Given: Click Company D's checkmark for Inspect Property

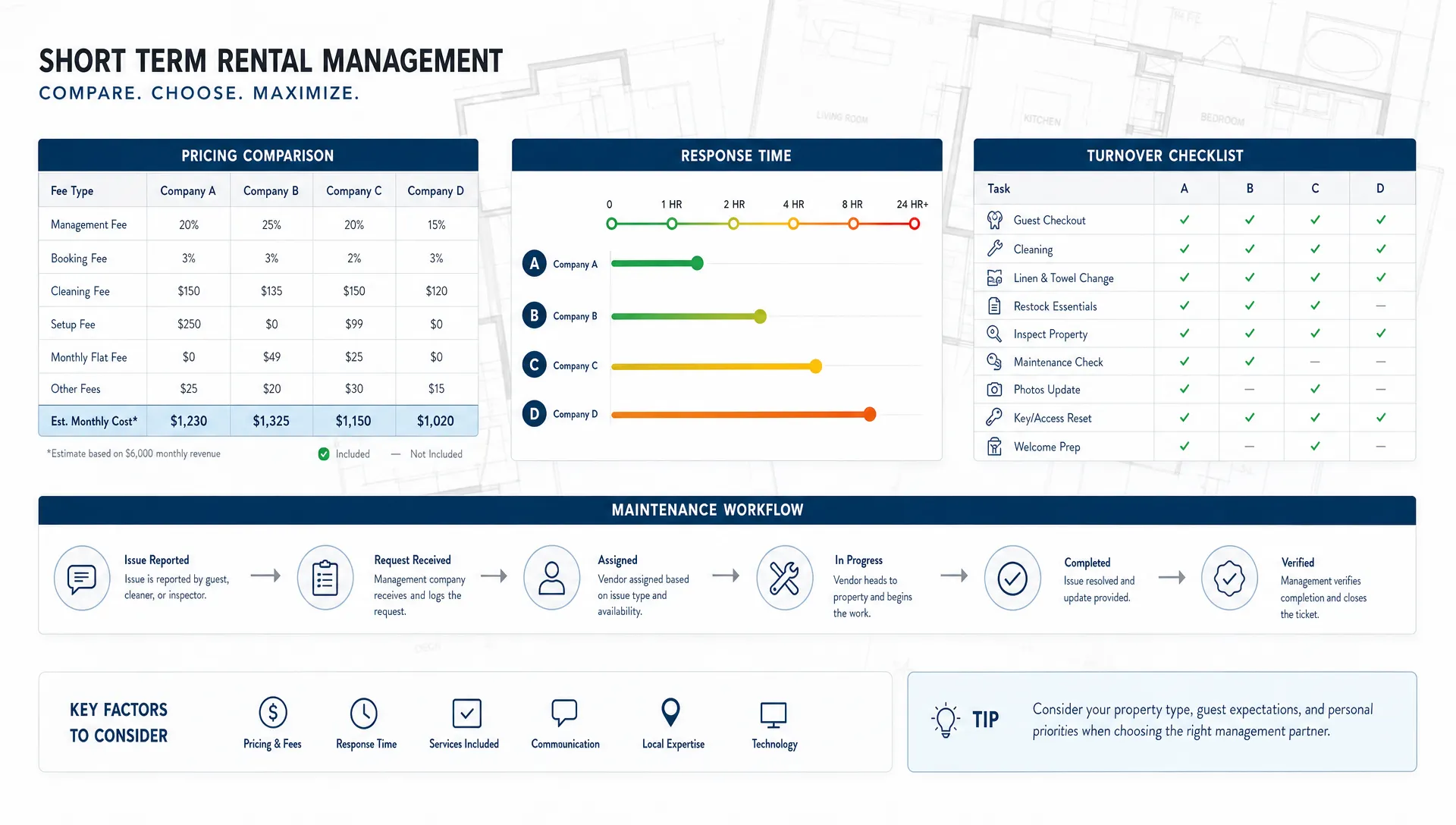Looking at the screenshot, I should (1381, 334).
